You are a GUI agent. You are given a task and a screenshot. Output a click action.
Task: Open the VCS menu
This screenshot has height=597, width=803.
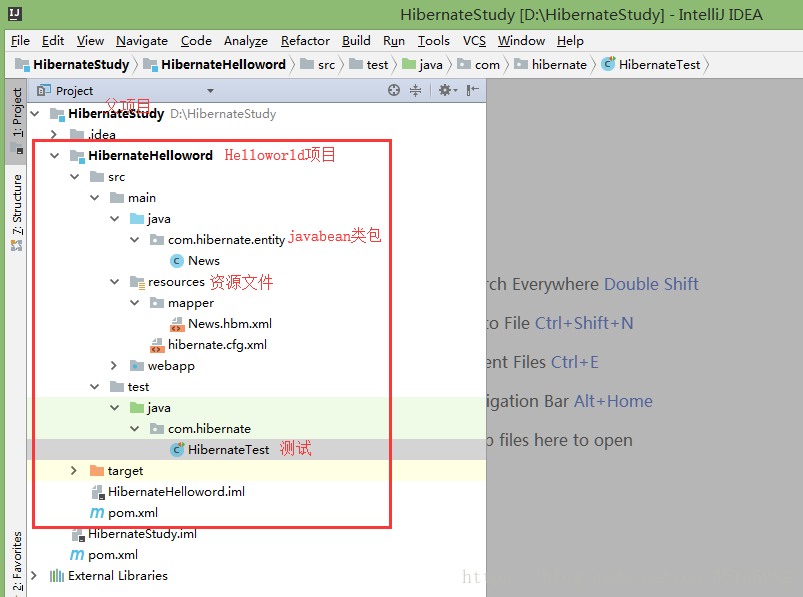474,40
